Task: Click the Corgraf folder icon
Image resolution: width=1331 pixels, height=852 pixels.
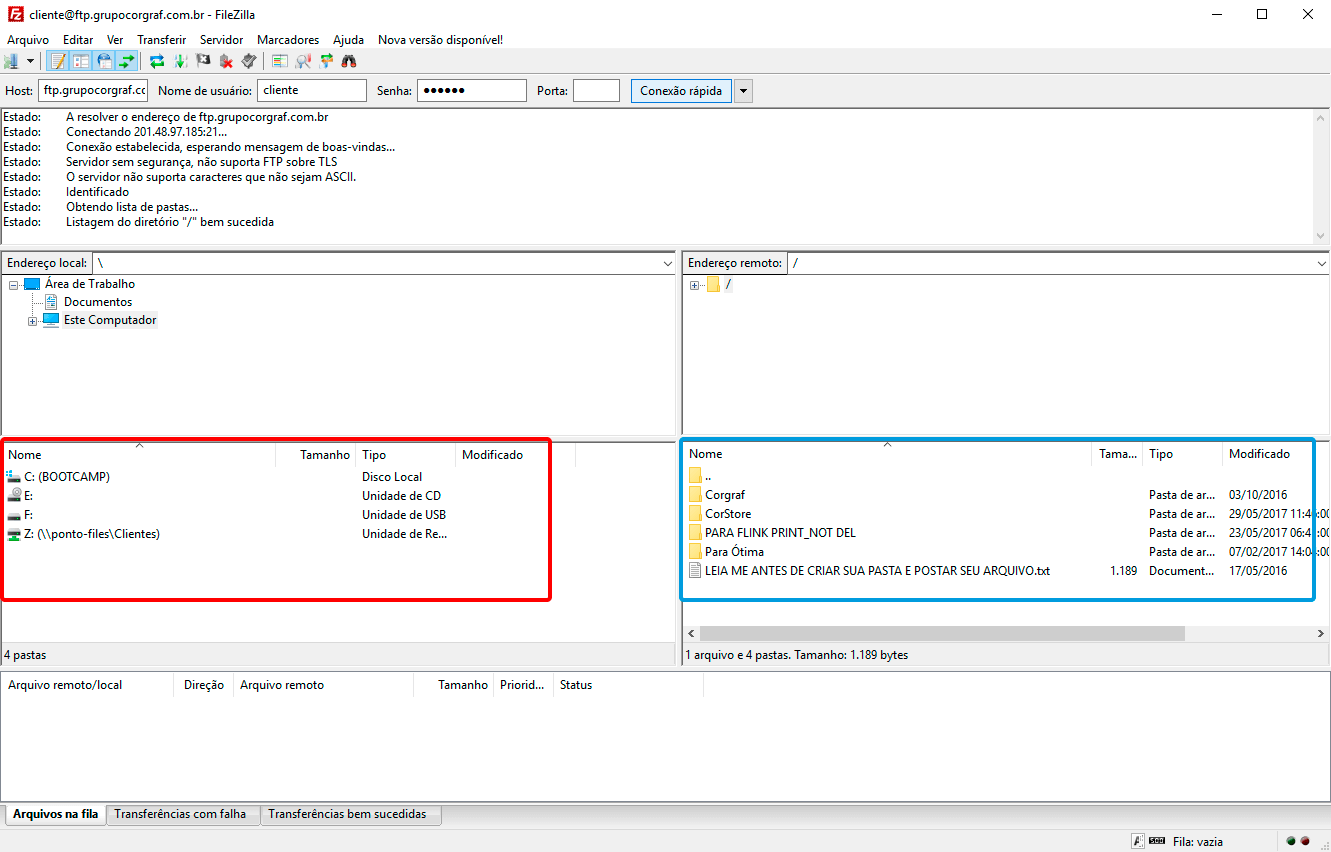Action: tap(695, 495)
